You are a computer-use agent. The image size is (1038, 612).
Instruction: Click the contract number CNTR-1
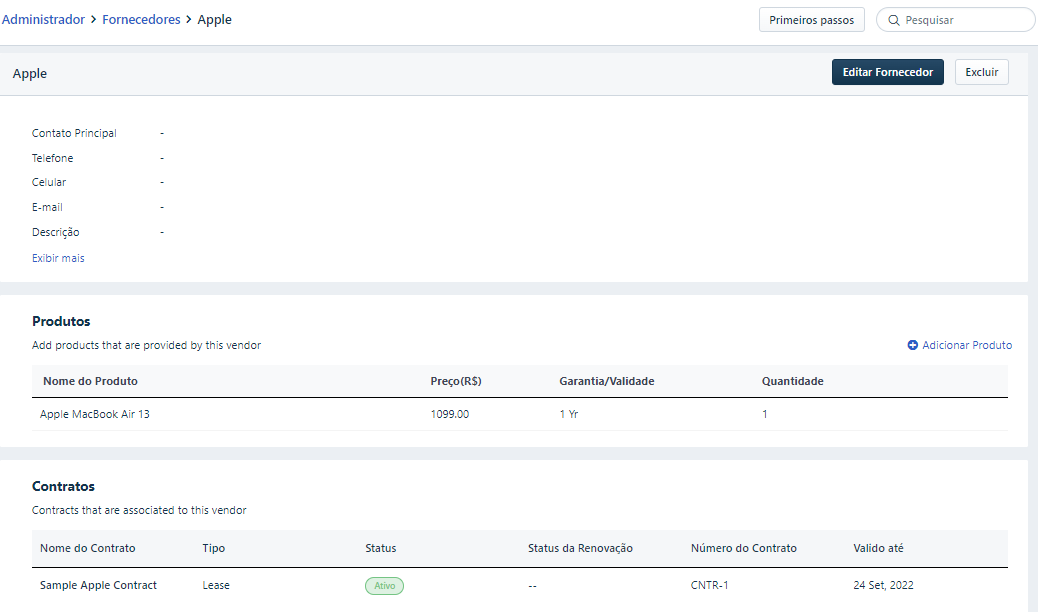click(x=709, y=585)
